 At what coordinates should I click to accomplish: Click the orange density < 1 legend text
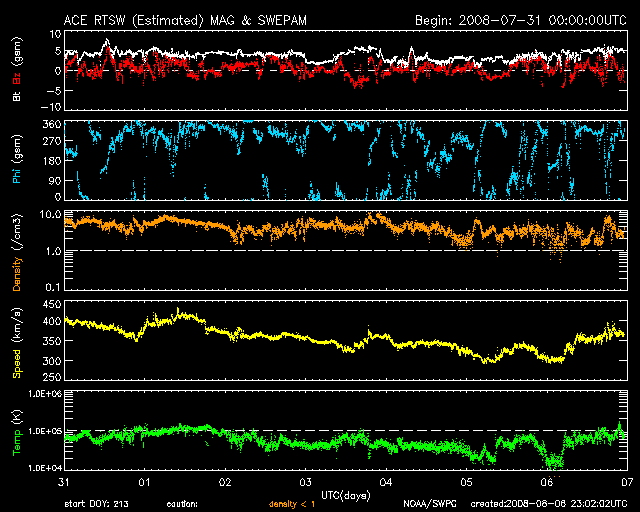(x=292, y=504)
